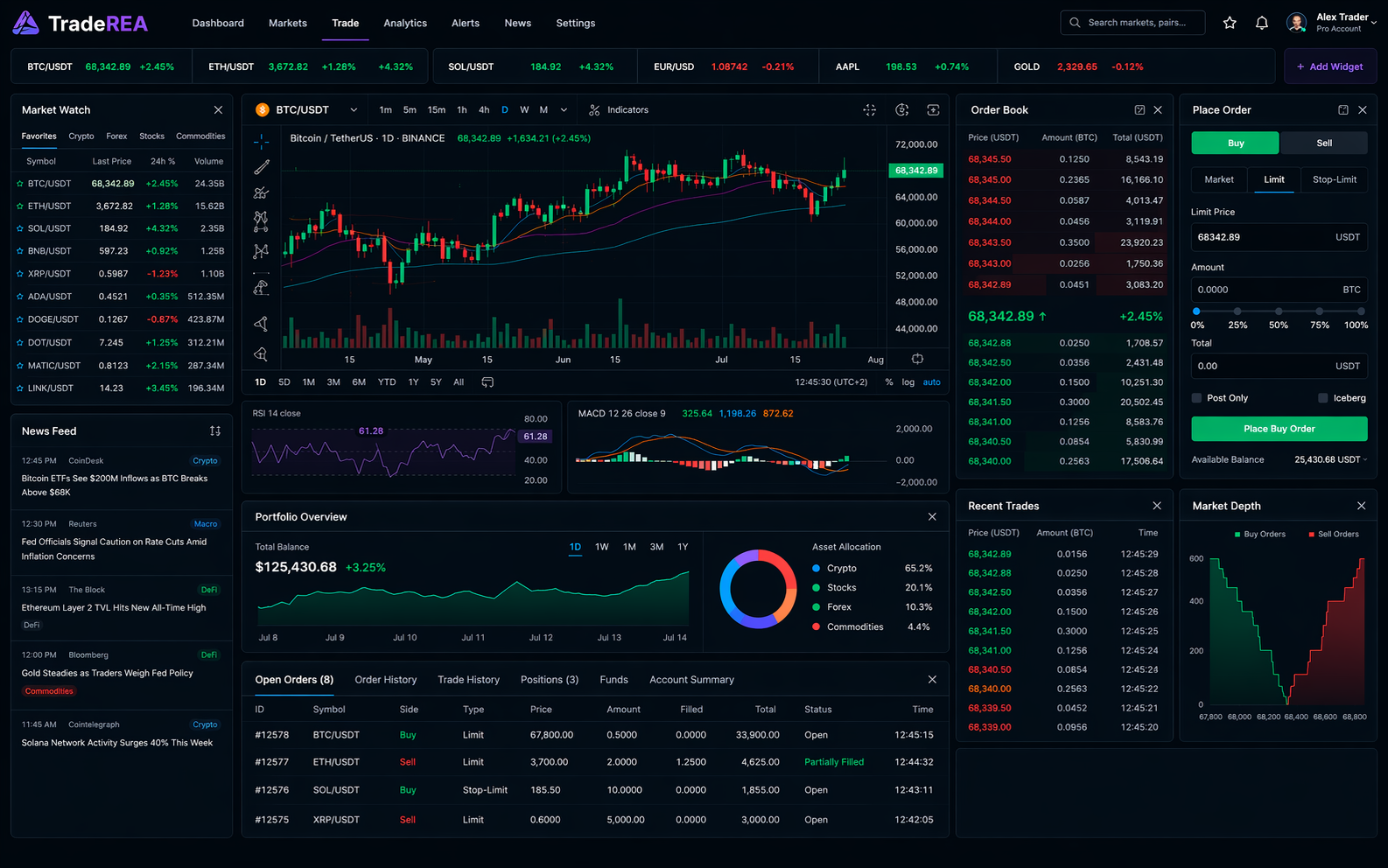Click the News Feed sort icon

[215, 431]
